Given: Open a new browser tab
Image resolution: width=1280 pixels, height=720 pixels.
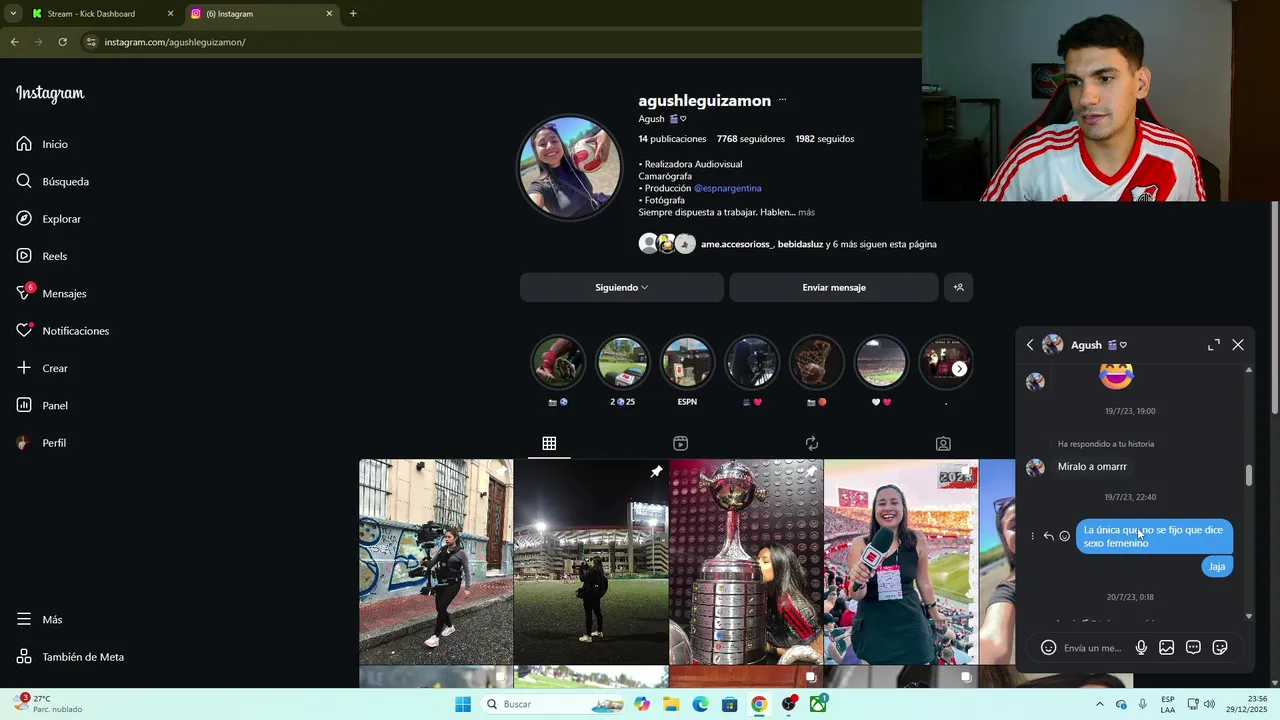Looking at the screenshot, I should point(353,14).
